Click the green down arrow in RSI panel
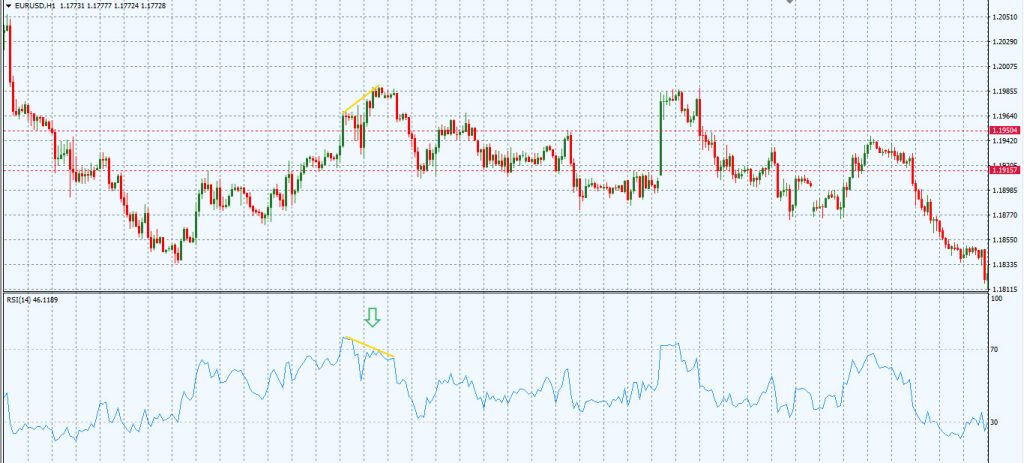 (372, 318)
